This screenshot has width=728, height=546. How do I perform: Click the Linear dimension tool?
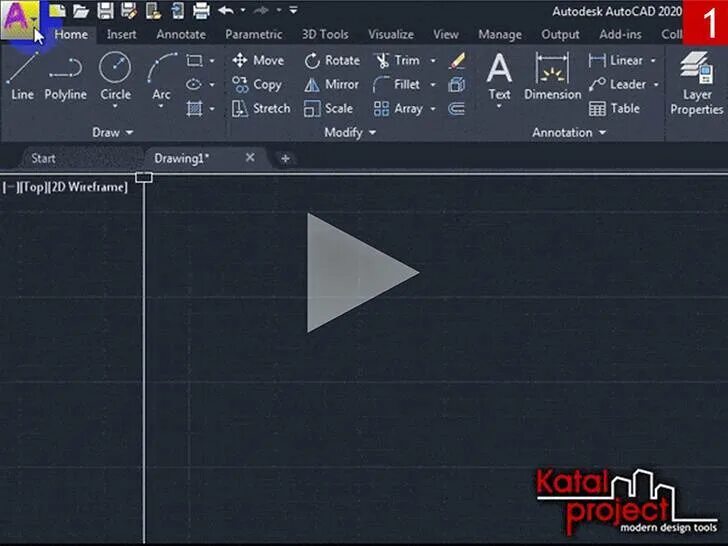point(616,60)
